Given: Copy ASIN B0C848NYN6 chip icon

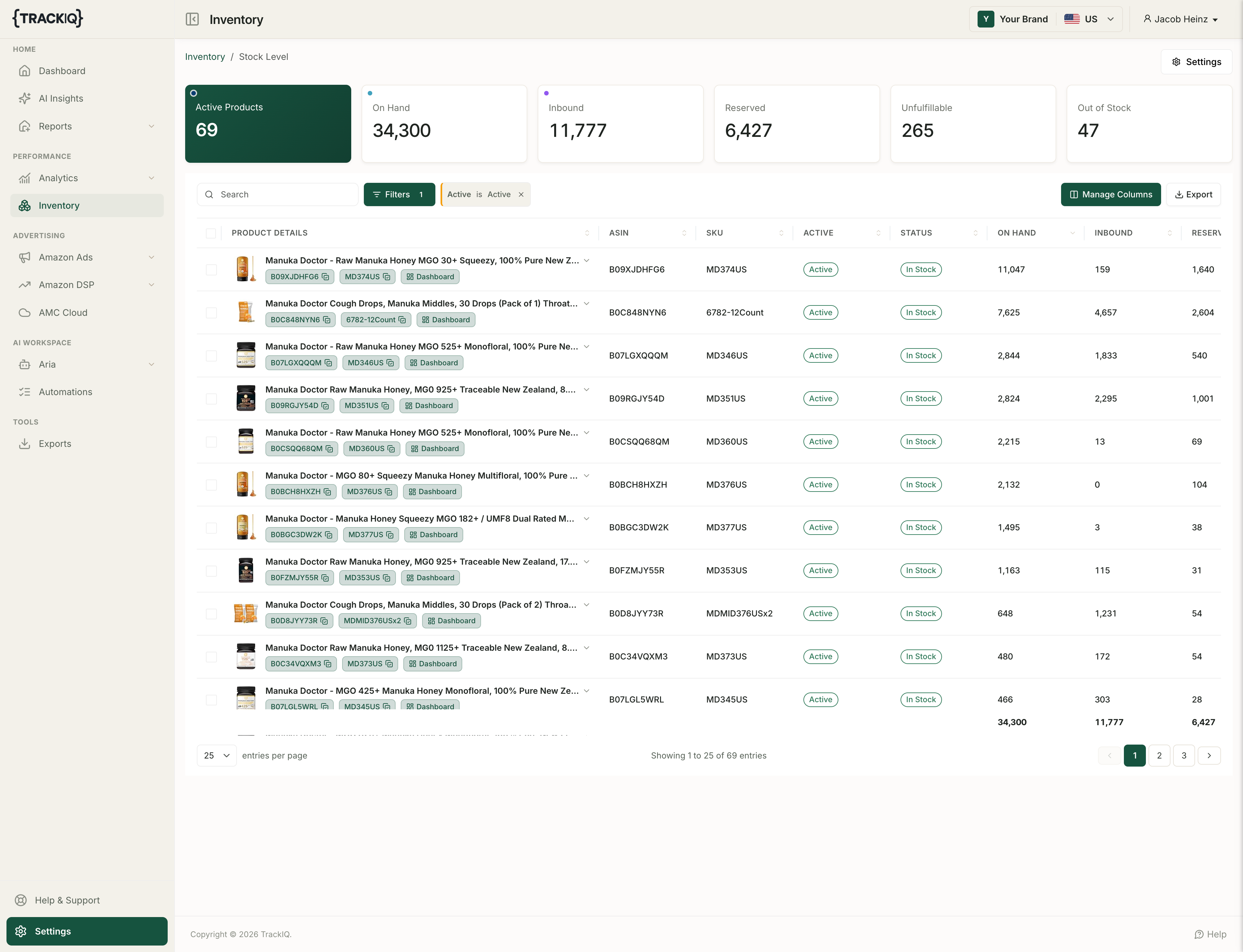Looking at the screenshot, I should pyautogui.click(x=327, y=320).
